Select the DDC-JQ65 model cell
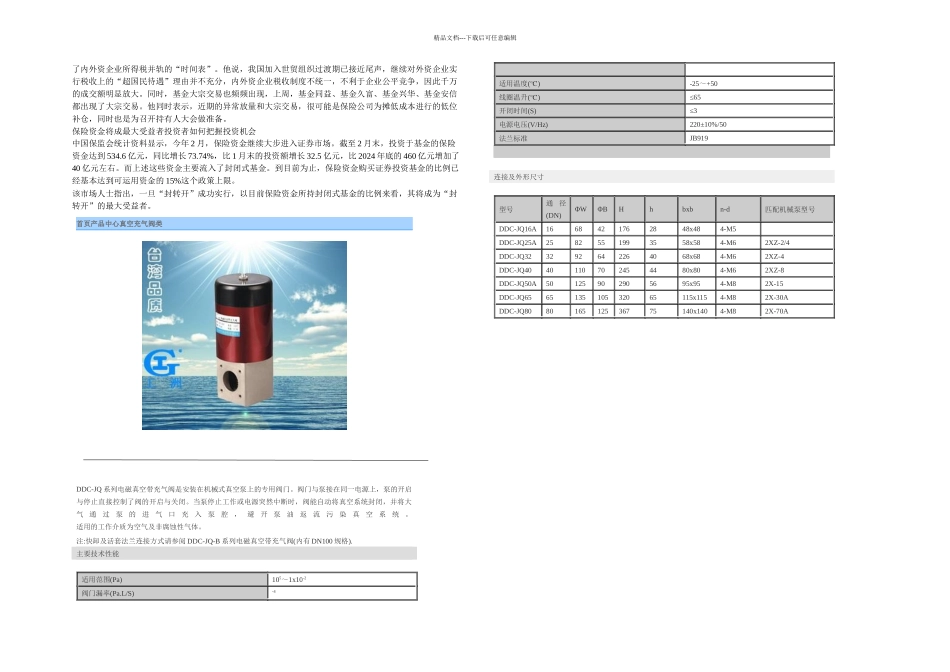 pyautogui.click(x=518, y=298)
